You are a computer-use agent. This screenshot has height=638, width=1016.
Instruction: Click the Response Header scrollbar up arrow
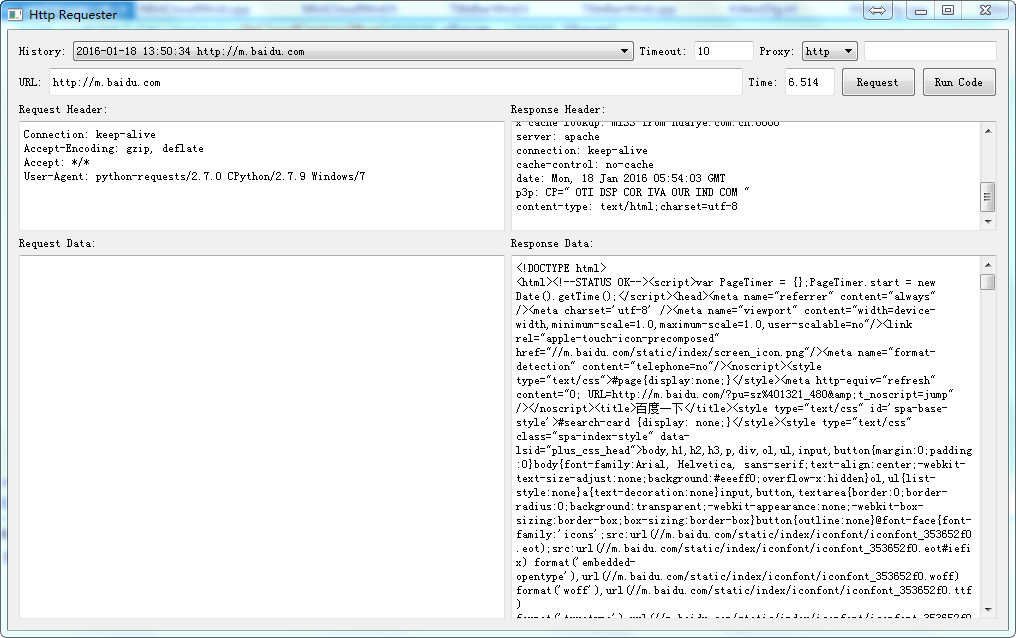click(x=988, y=131)
